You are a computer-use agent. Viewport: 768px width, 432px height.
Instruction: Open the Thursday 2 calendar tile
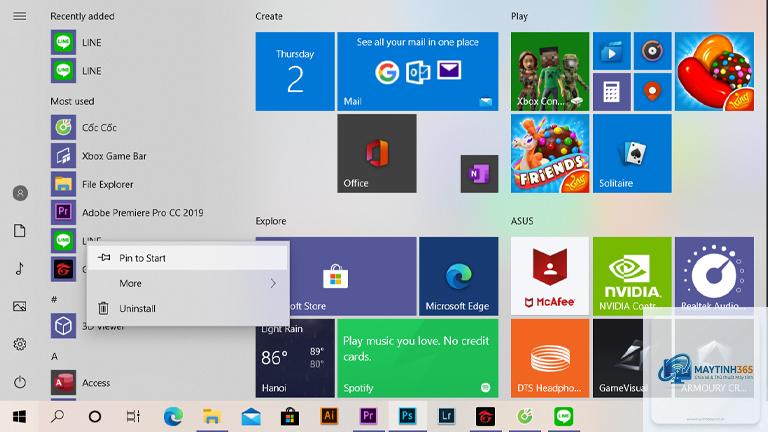[295, 72]
